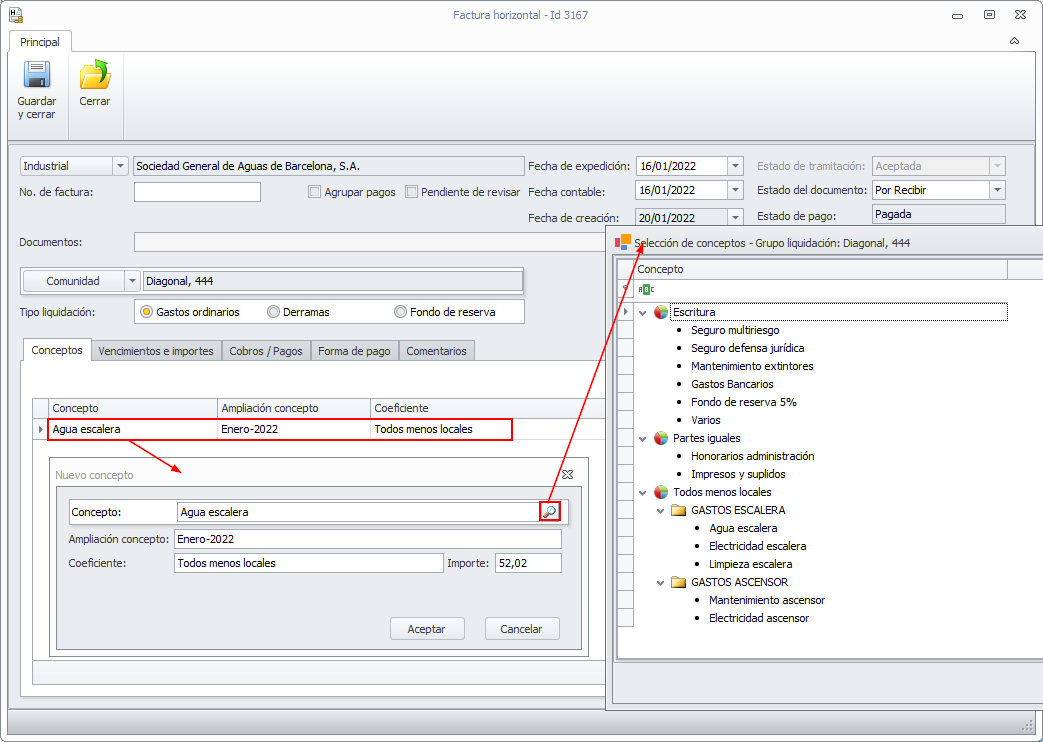1043x742 pixels.
Task: Collapse the Partes iguales tree group
Action: point(643,438)
